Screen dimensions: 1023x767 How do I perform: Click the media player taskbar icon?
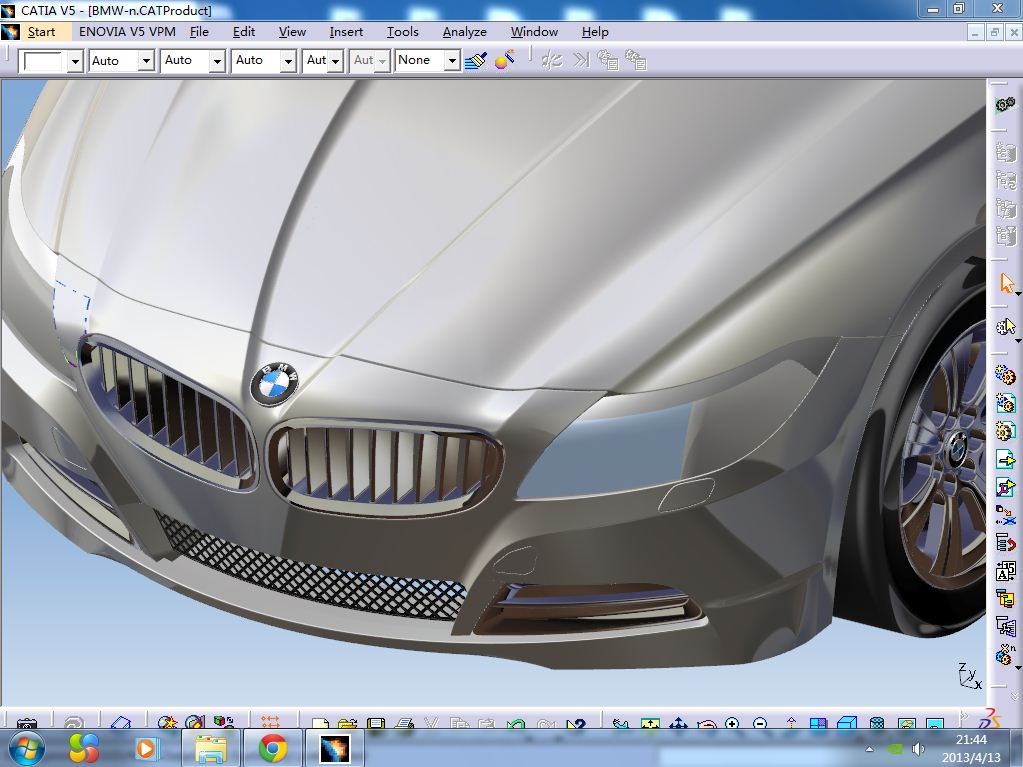point(145,748)
